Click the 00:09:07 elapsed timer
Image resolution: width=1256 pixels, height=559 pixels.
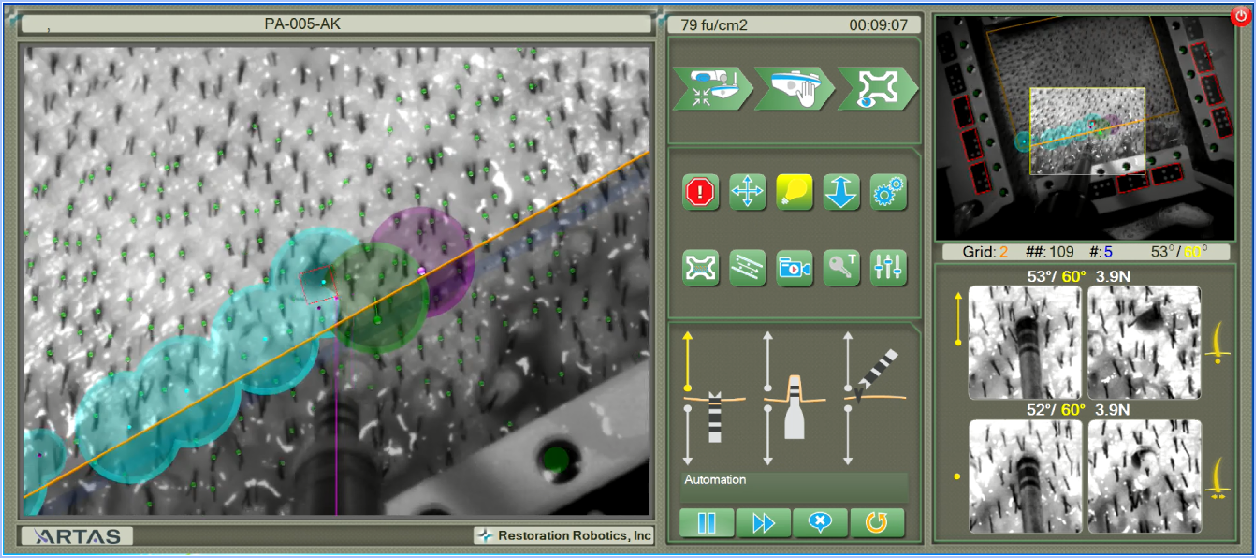coord(878,24)
